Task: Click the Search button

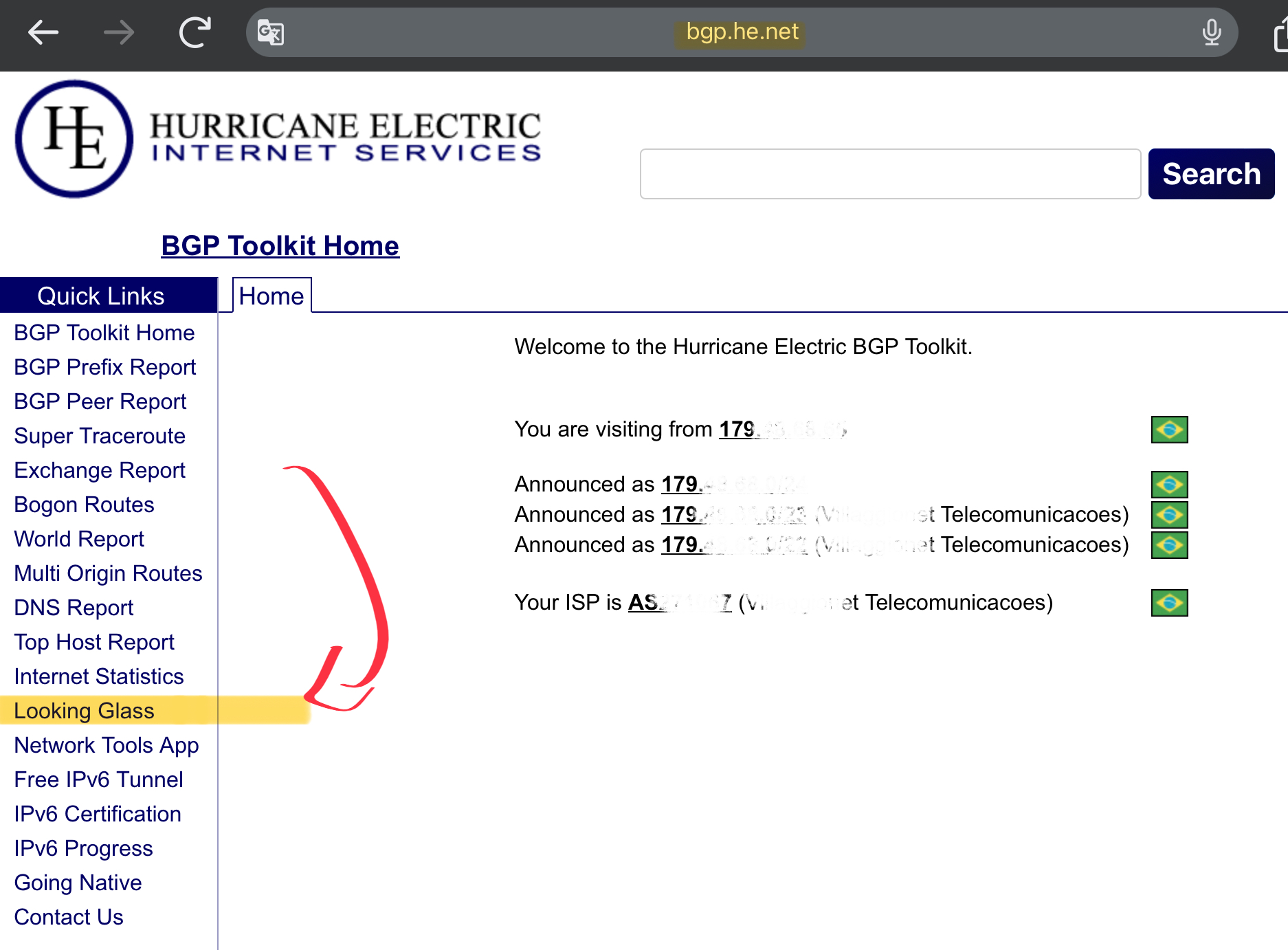Action: coord(1211,174)
